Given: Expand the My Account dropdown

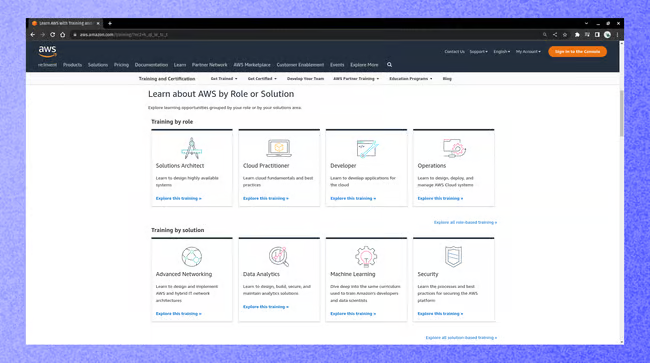Looking at the screenshot, I should (x=528, y=52).
